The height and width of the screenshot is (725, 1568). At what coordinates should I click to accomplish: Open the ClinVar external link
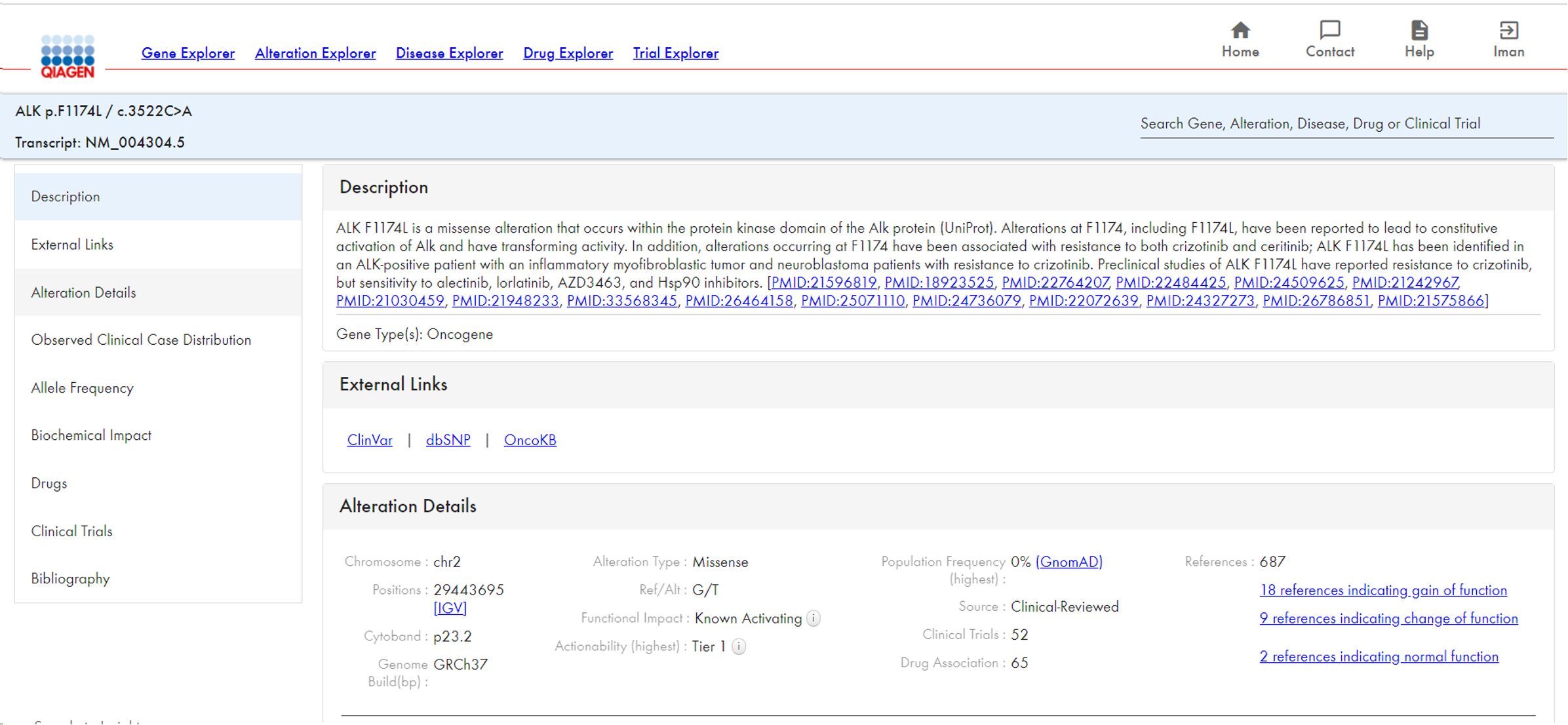[370, 440]
